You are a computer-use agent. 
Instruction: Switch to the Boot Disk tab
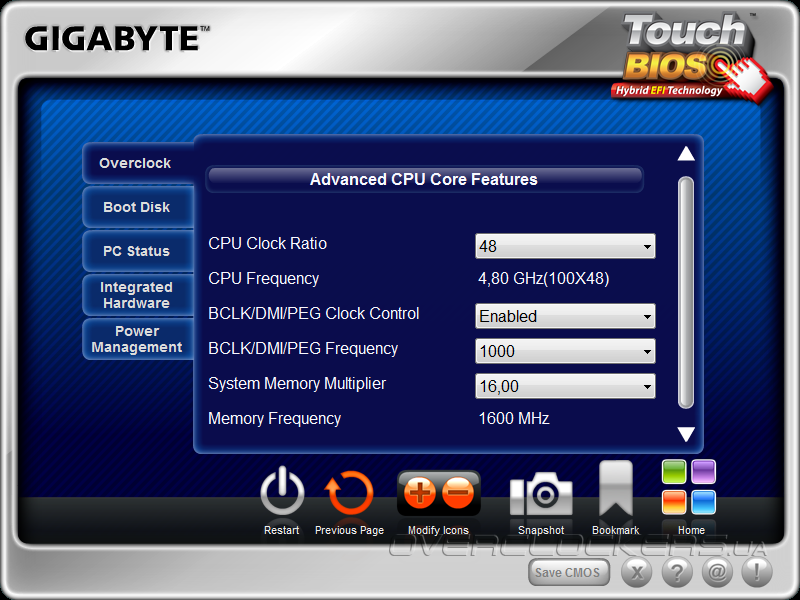(138, 207)
